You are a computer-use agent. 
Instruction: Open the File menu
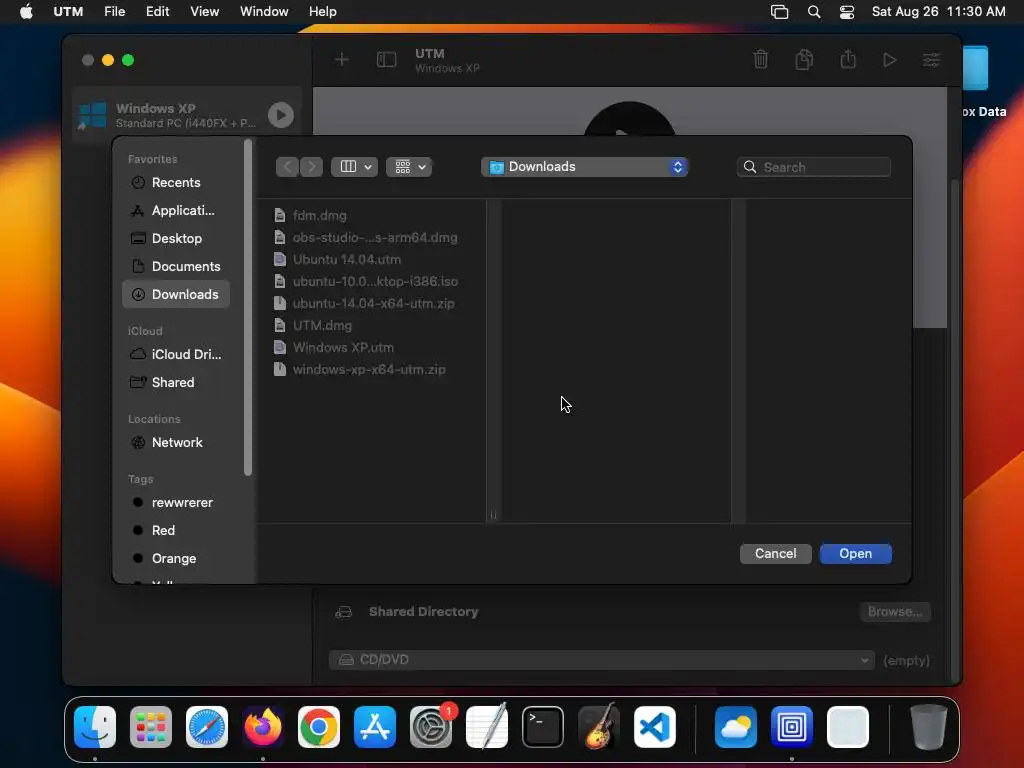pyautogui.click(x=114, y=12)
